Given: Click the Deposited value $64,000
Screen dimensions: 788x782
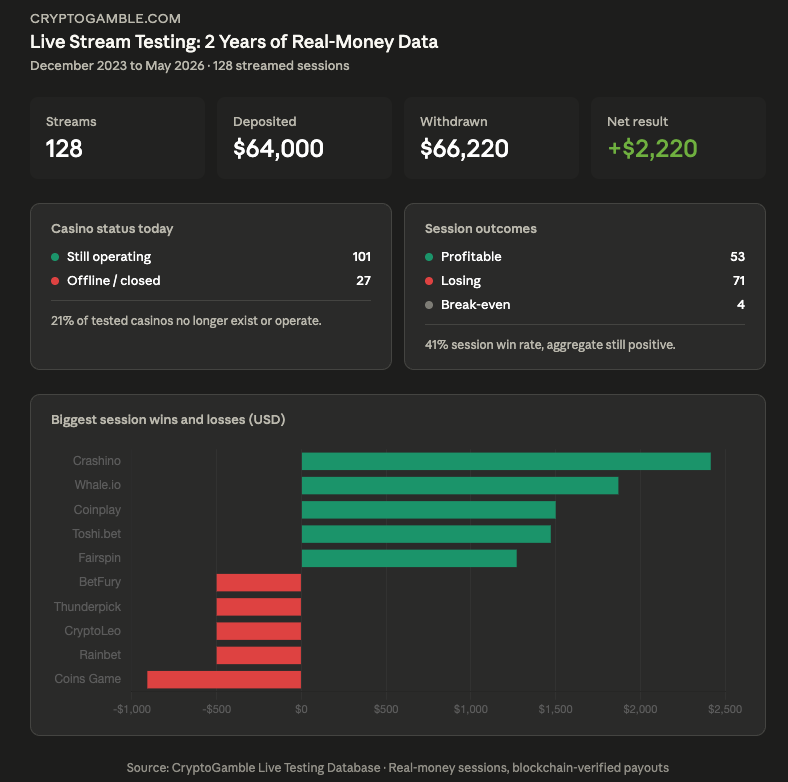Looking at the screenshot, I should (278, 149).
